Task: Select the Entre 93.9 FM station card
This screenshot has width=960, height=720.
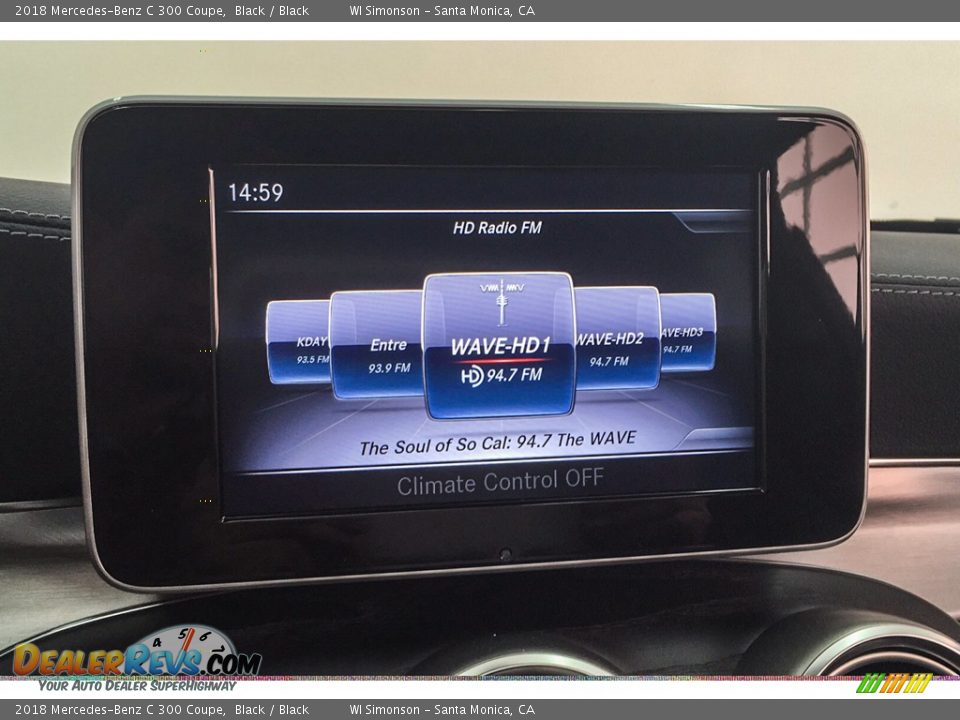Action: (x=377, y=345)
